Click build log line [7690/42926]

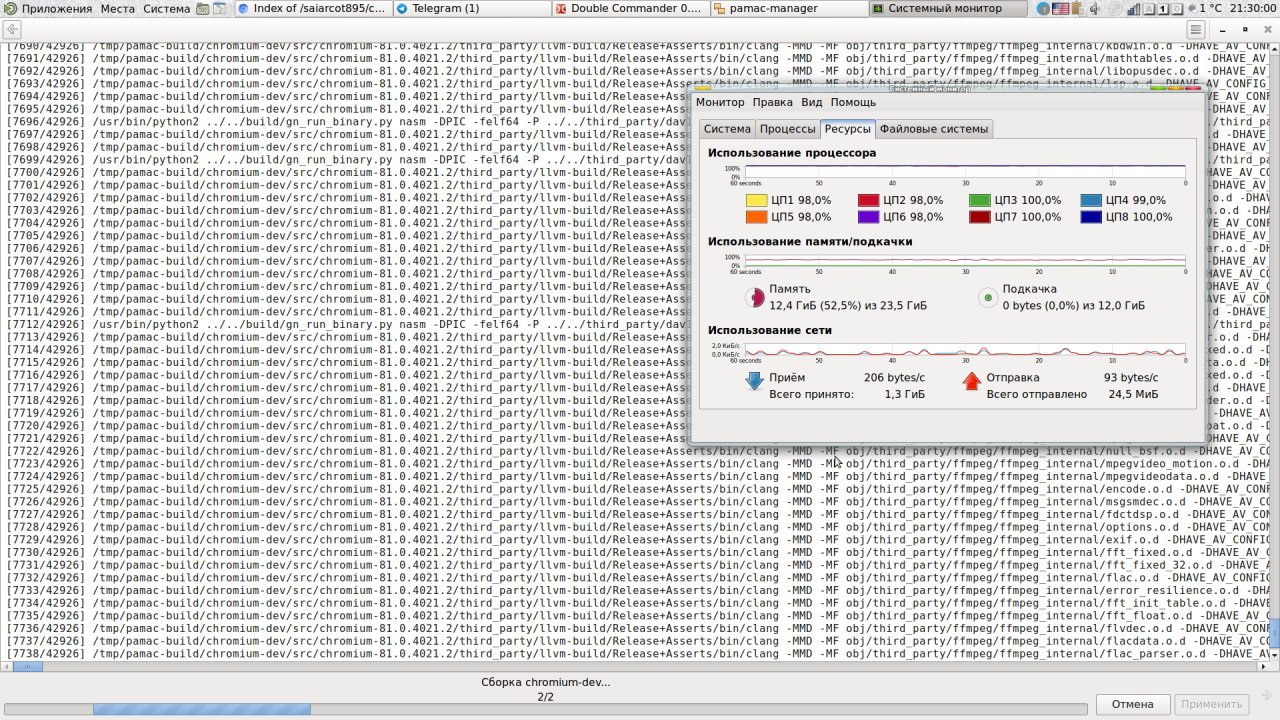(640, 47)
